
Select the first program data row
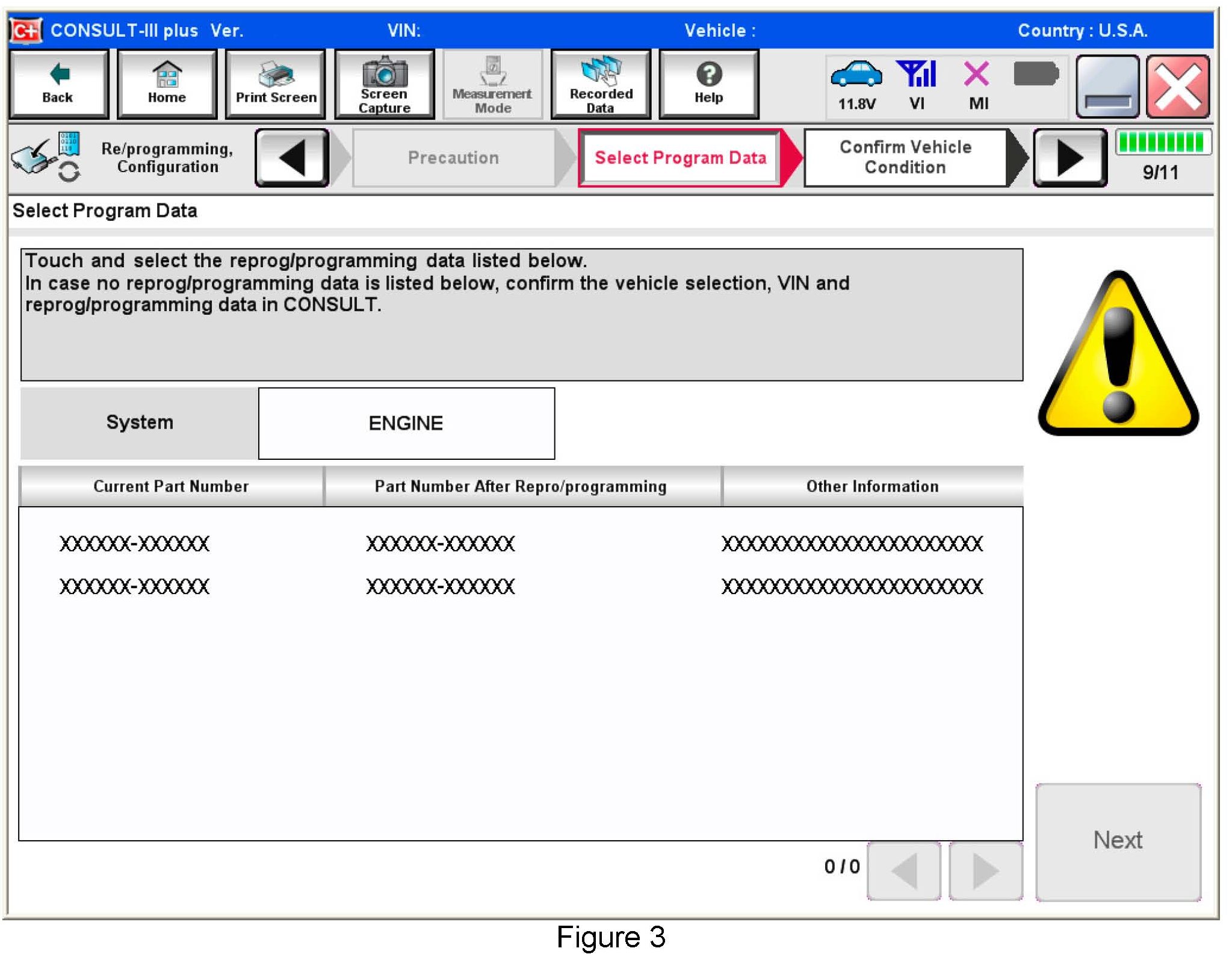coord(520,544)
